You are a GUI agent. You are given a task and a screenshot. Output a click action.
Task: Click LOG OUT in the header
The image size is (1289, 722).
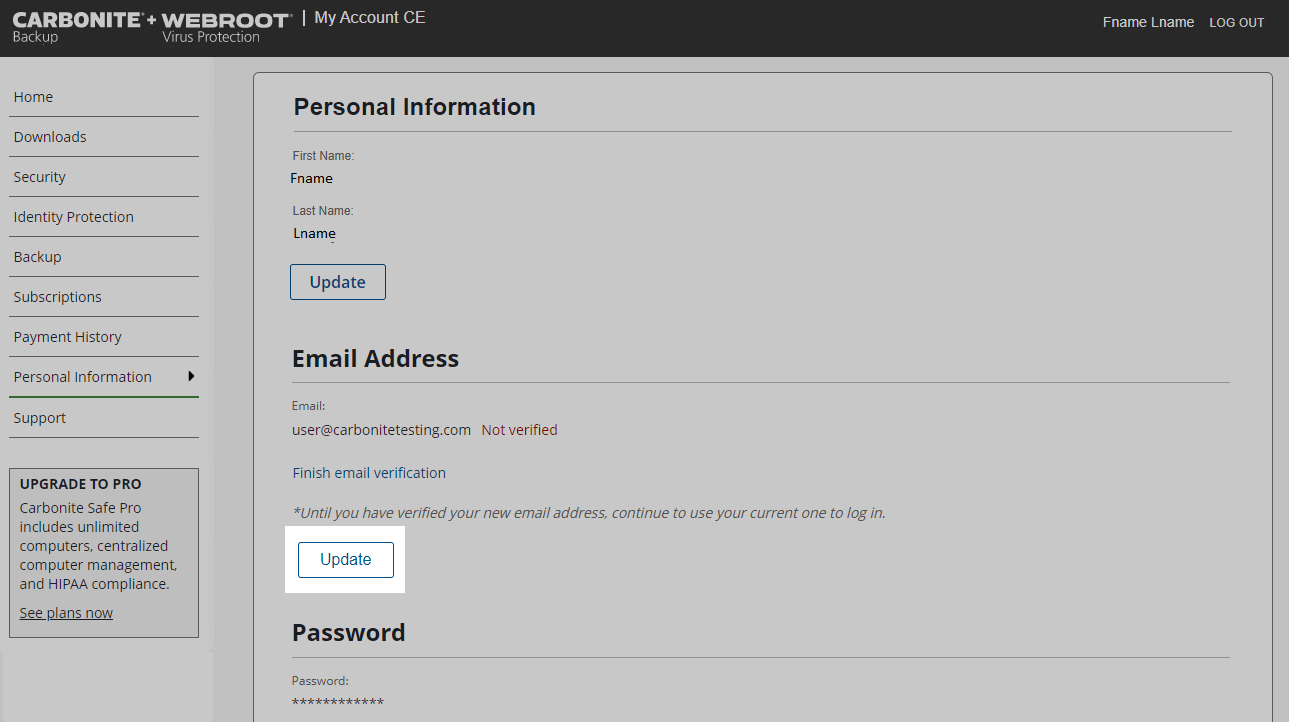click(x=1236, y=23)
